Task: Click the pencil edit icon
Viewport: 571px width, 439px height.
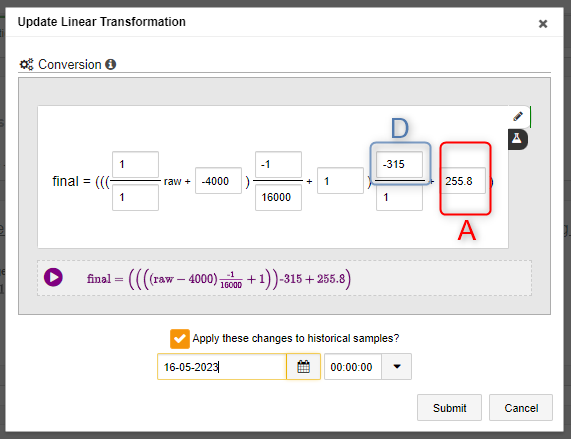Action: [518, 116]
